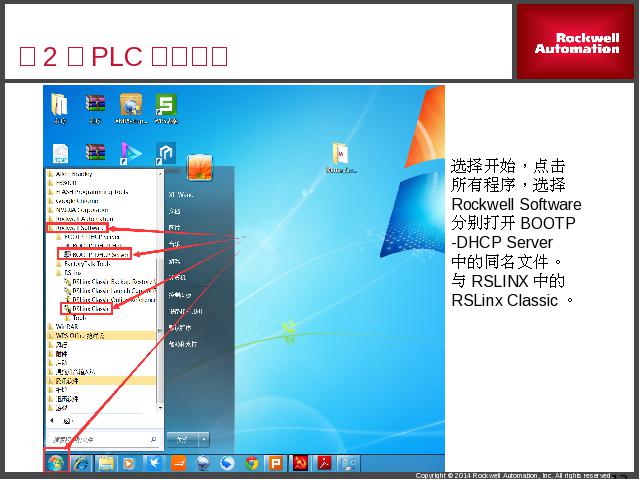Open 控制面板 in Start menu right pane
The height and width of the screenshot is (480, 640).
180,294
